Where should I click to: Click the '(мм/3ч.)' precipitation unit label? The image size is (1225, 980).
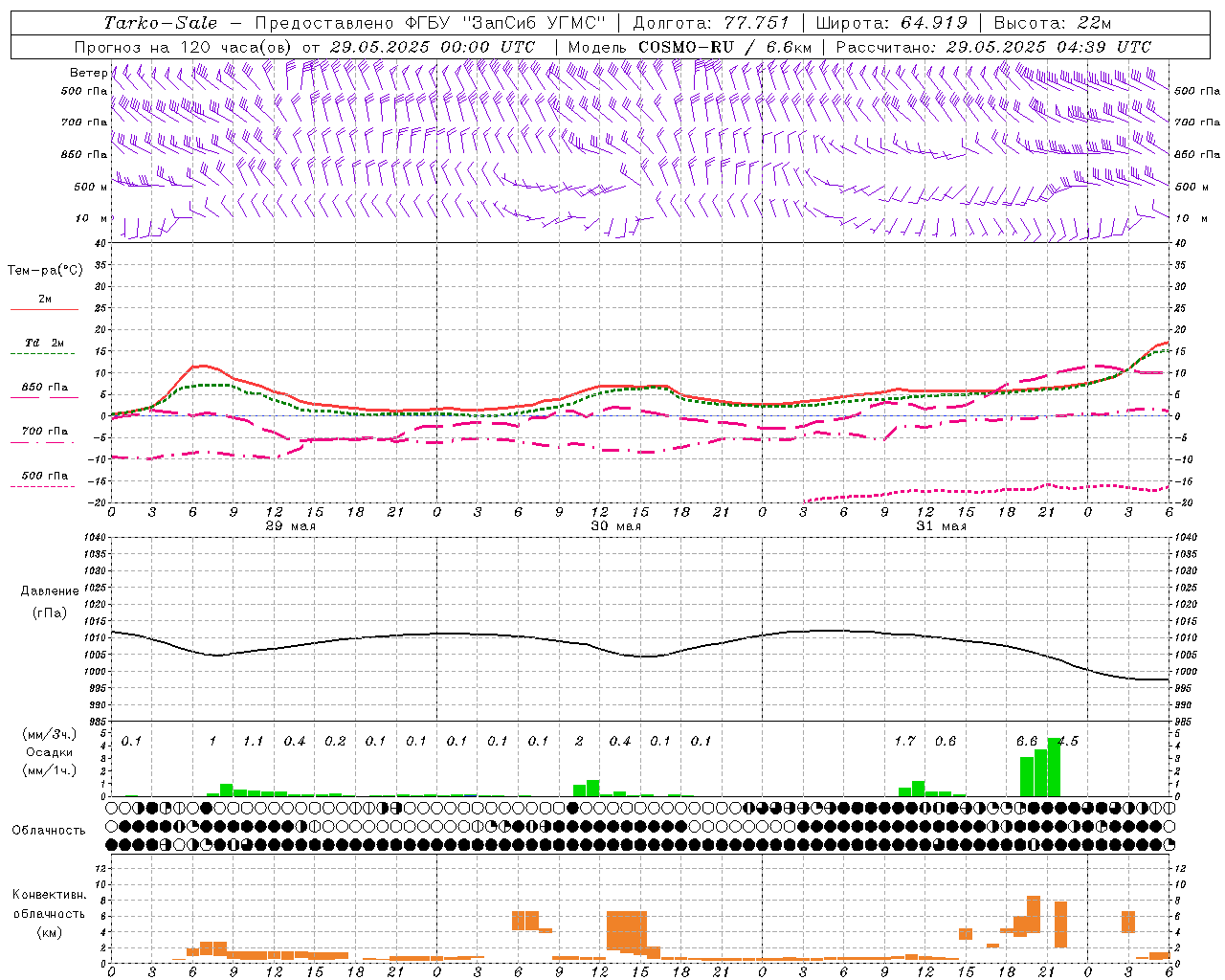pyautogui.click(x=50, y=735)
